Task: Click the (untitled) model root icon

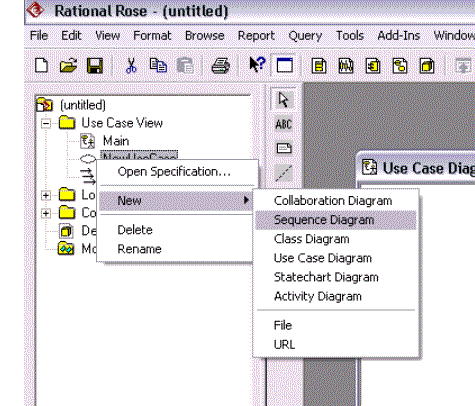Action: [44, 105]
